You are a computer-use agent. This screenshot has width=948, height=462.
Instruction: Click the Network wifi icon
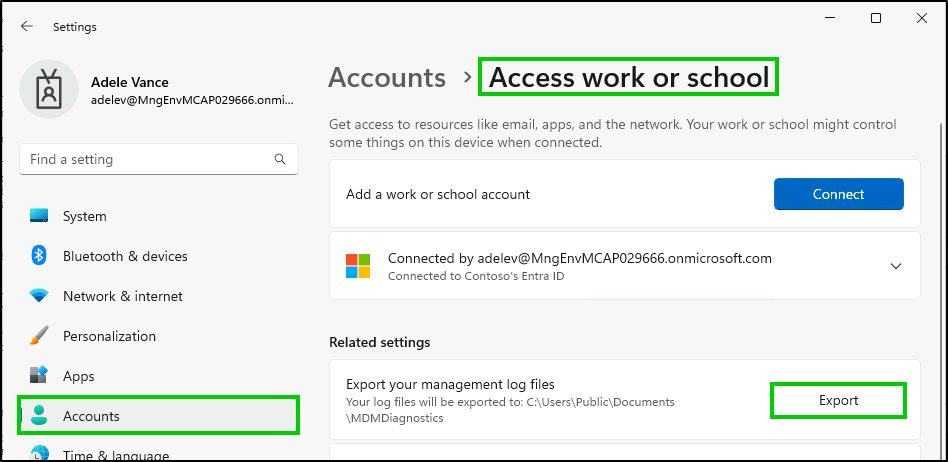point(39,296)
